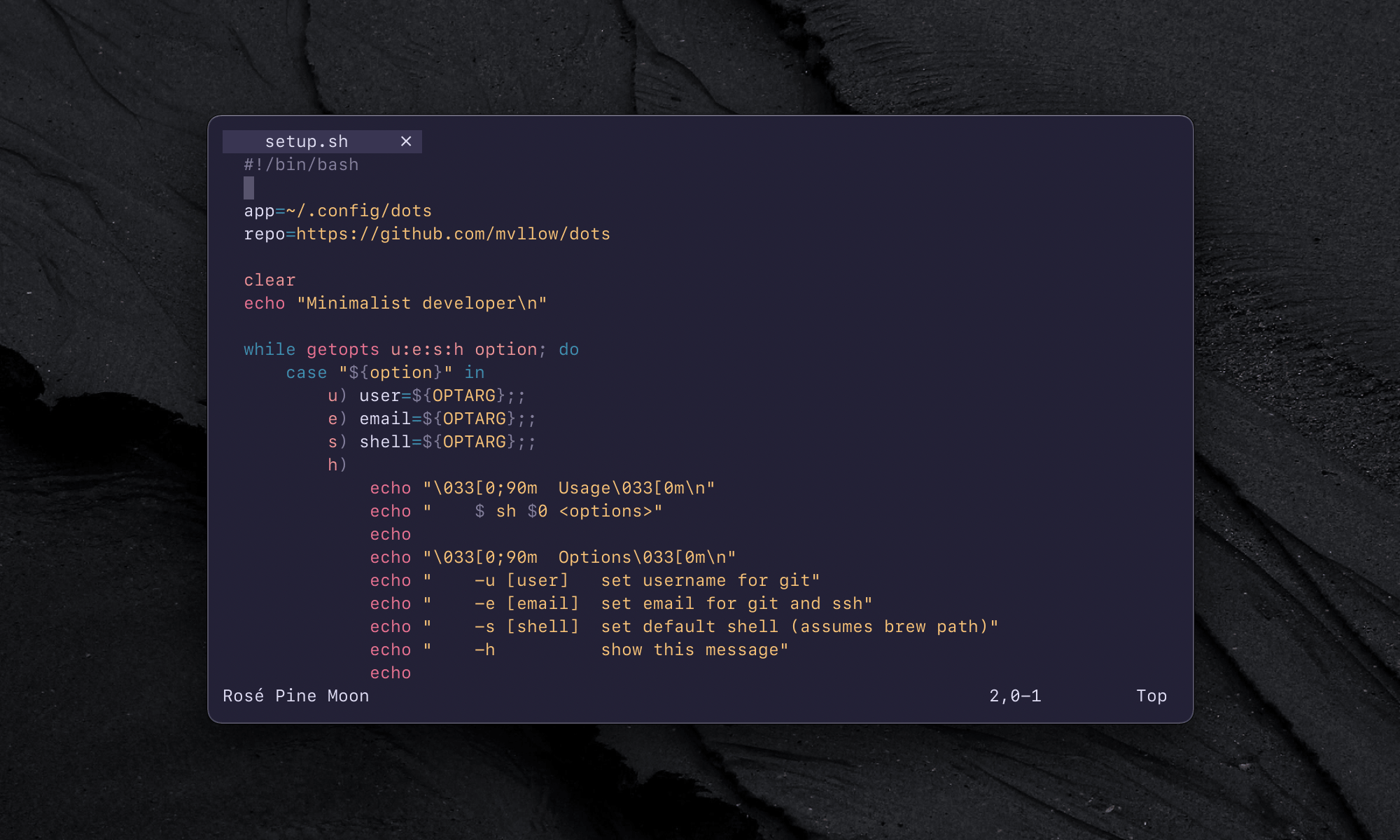The height and width of the screenshot is (840, 1400).
Task: Click the cursor position indicator 2,0-1
Action: [x=1014, y=696]
